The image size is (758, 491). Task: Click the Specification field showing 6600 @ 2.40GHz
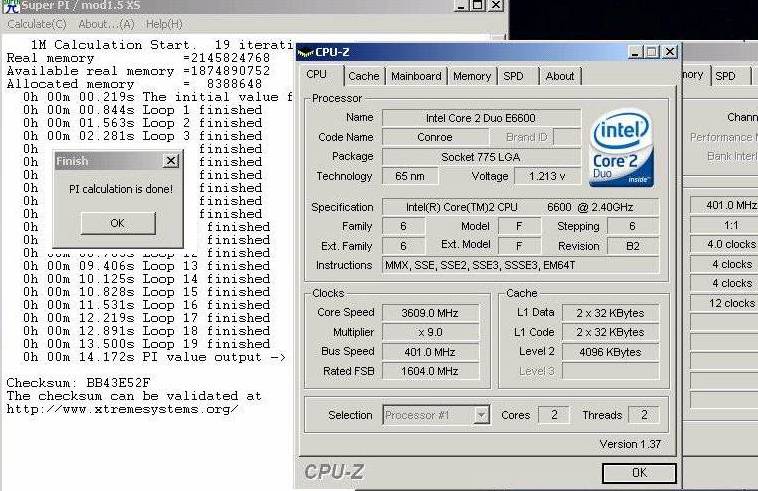(520, 207)
